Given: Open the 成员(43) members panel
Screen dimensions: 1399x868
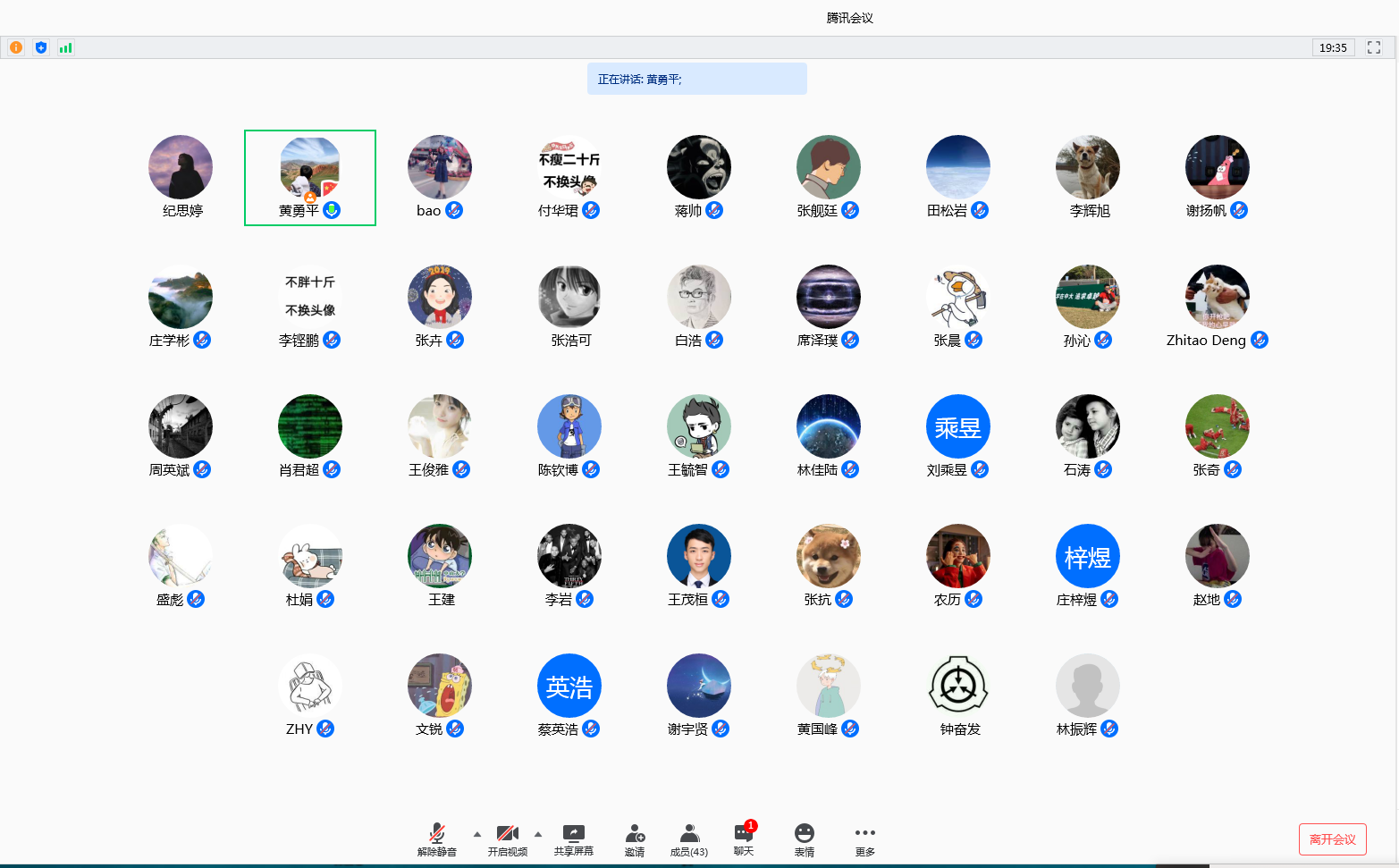Looking at the screenshot, I should [x=689, y=839].
